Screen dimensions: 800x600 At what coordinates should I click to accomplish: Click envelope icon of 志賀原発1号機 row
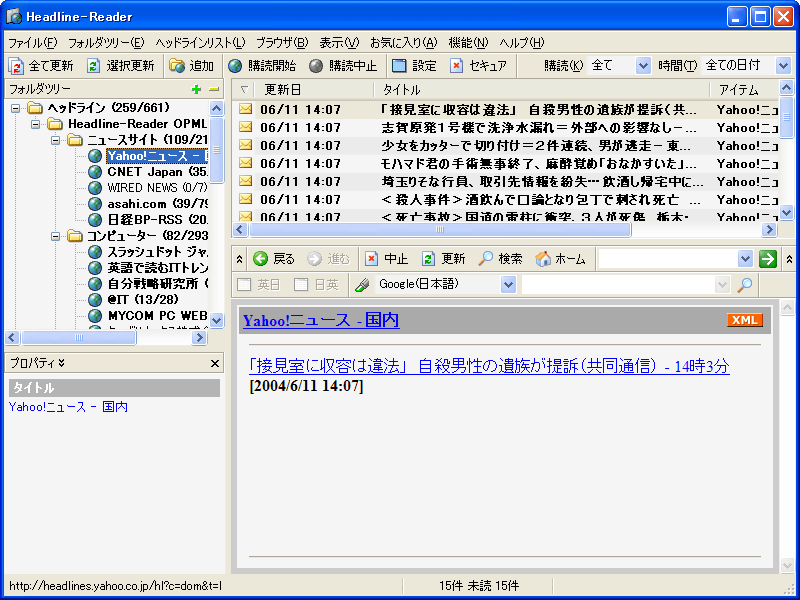click(x=246, y=127)
